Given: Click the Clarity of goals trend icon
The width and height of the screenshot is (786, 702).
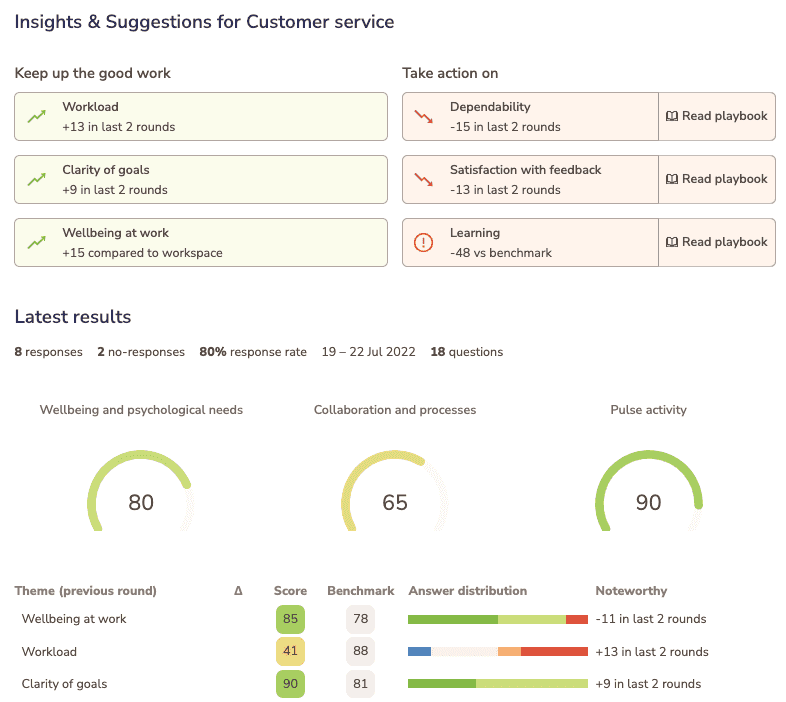Looking at the screenshot, I should (37, 180).
